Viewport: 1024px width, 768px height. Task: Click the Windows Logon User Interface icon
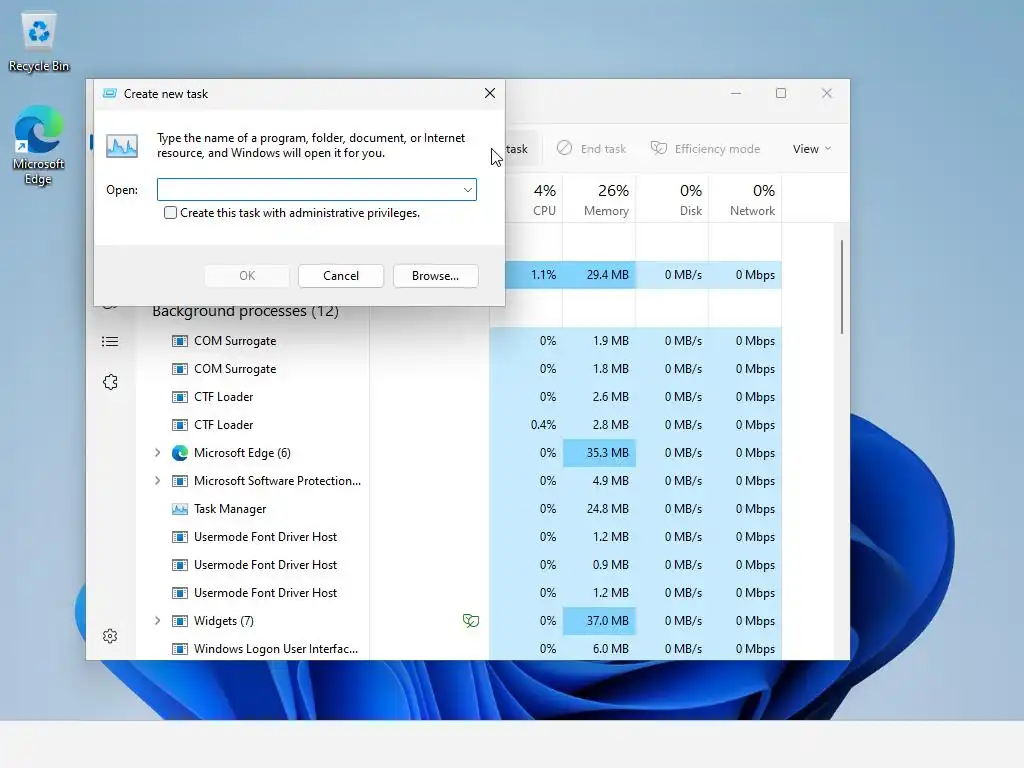[180, 649]
